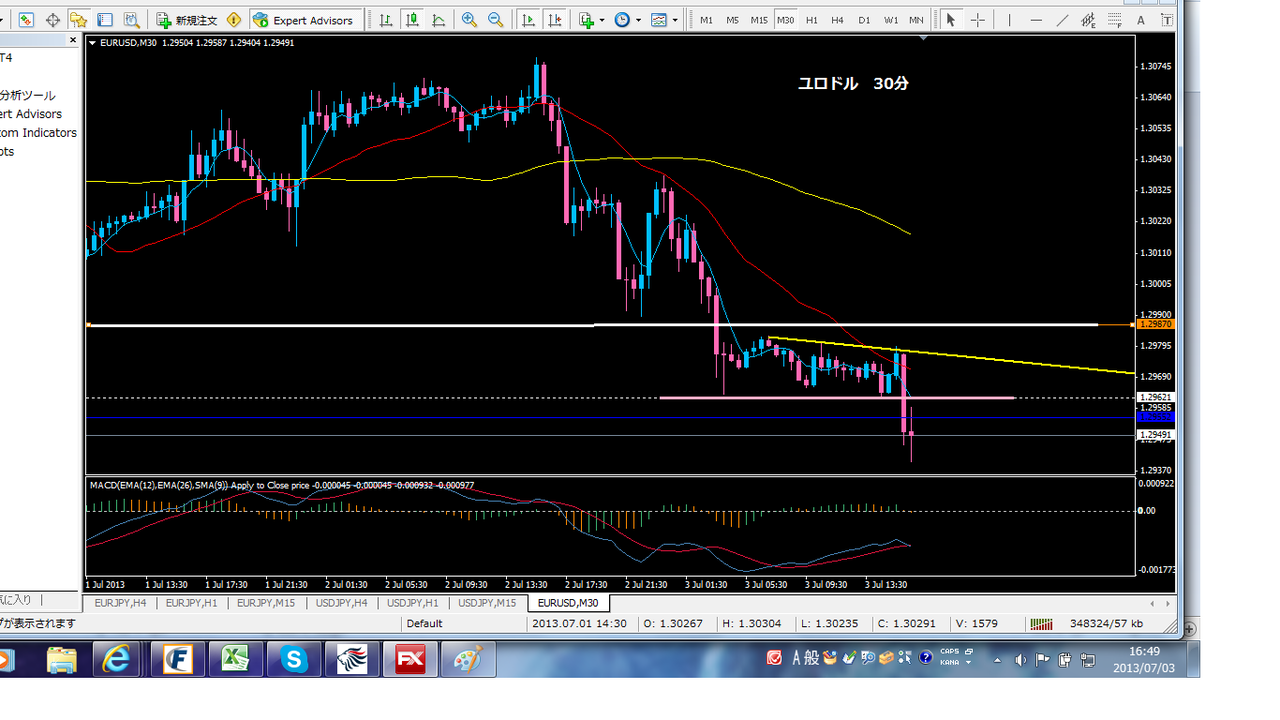Select Expert Advisors in Navigator tree

pos(31,114)
